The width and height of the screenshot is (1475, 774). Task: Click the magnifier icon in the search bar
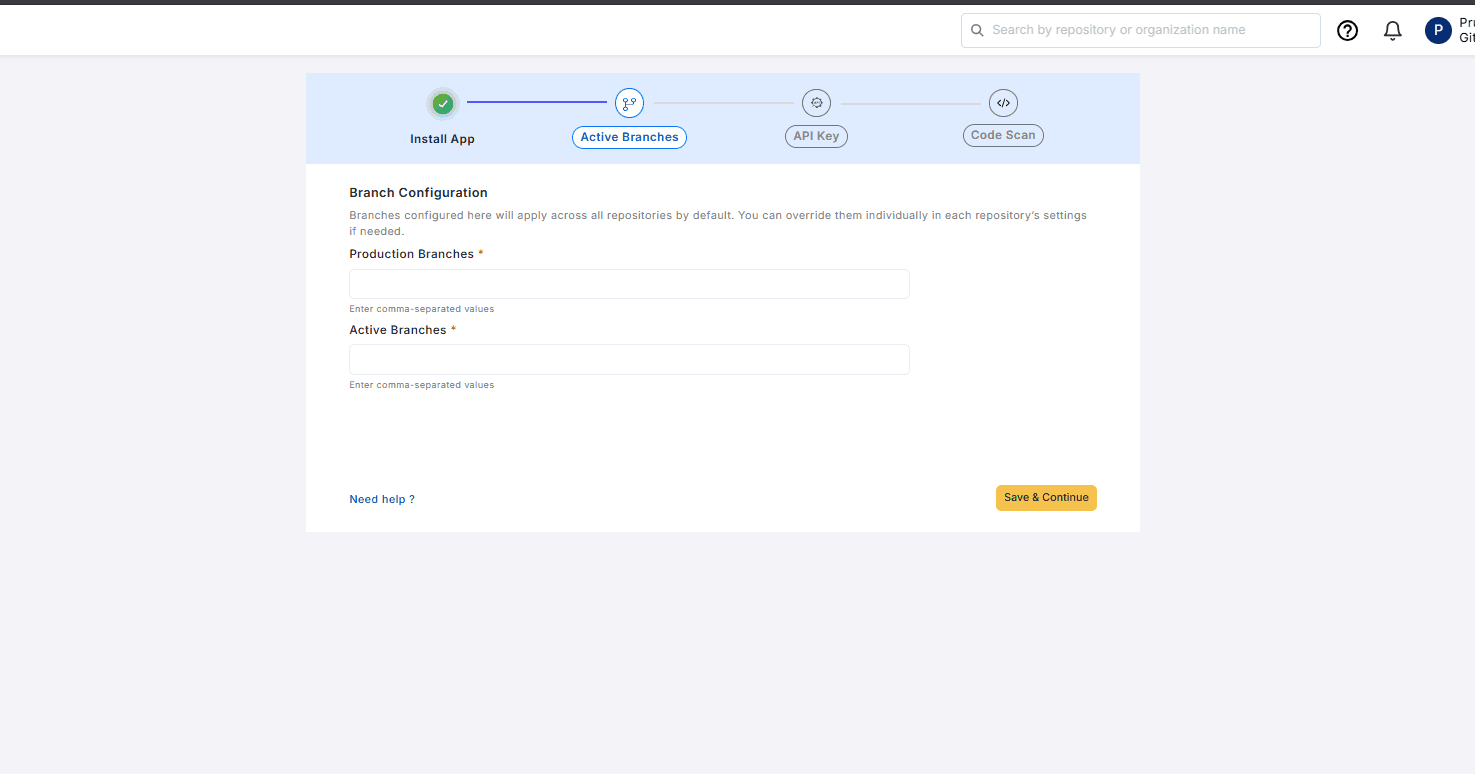(977, 31)
